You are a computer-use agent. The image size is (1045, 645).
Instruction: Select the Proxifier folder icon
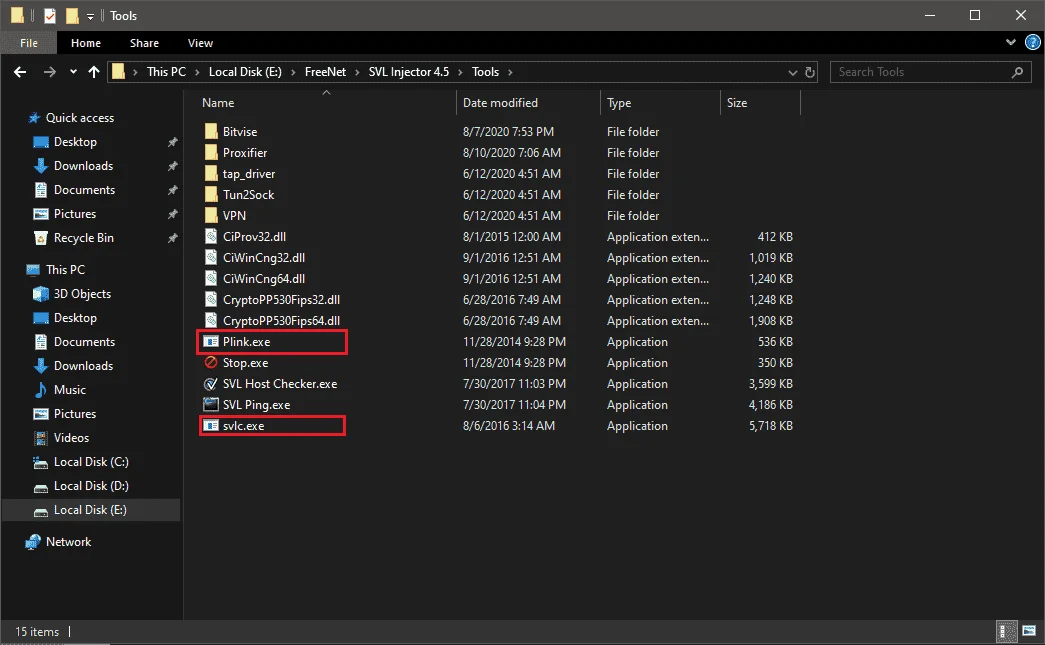click(x=211, y=153)
